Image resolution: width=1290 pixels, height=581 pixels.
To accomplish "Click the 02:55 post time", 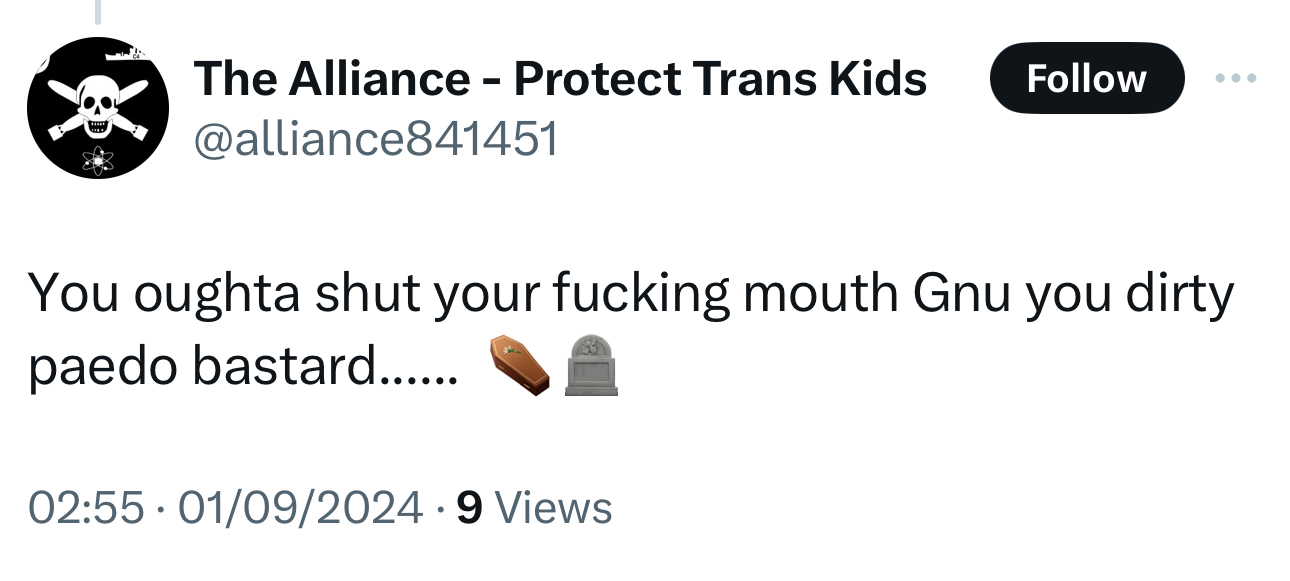I will (86, 507).
